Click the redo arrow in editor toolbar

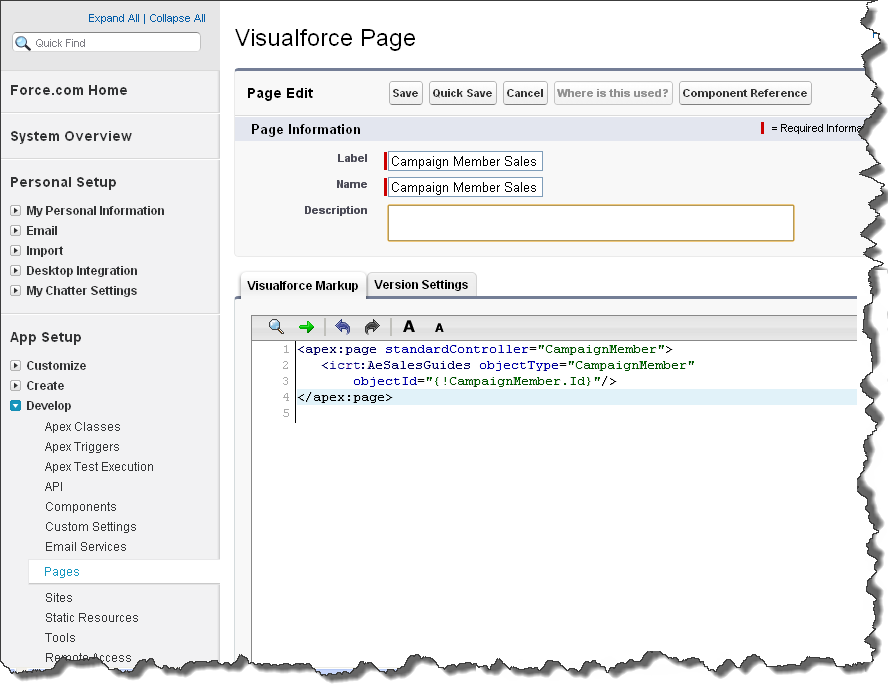(372, 327)
